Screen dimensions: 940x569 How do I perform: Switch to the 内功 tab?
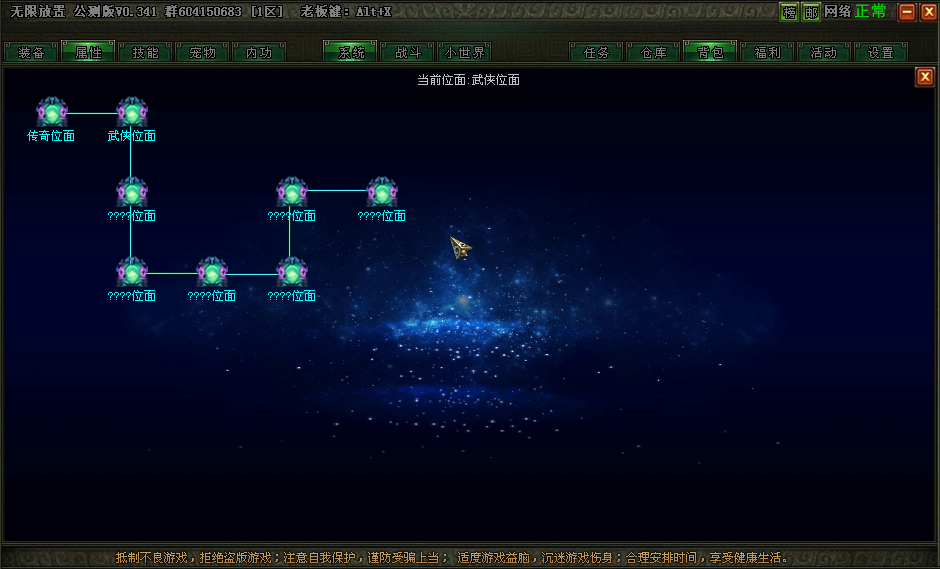(x=259, y=52)
